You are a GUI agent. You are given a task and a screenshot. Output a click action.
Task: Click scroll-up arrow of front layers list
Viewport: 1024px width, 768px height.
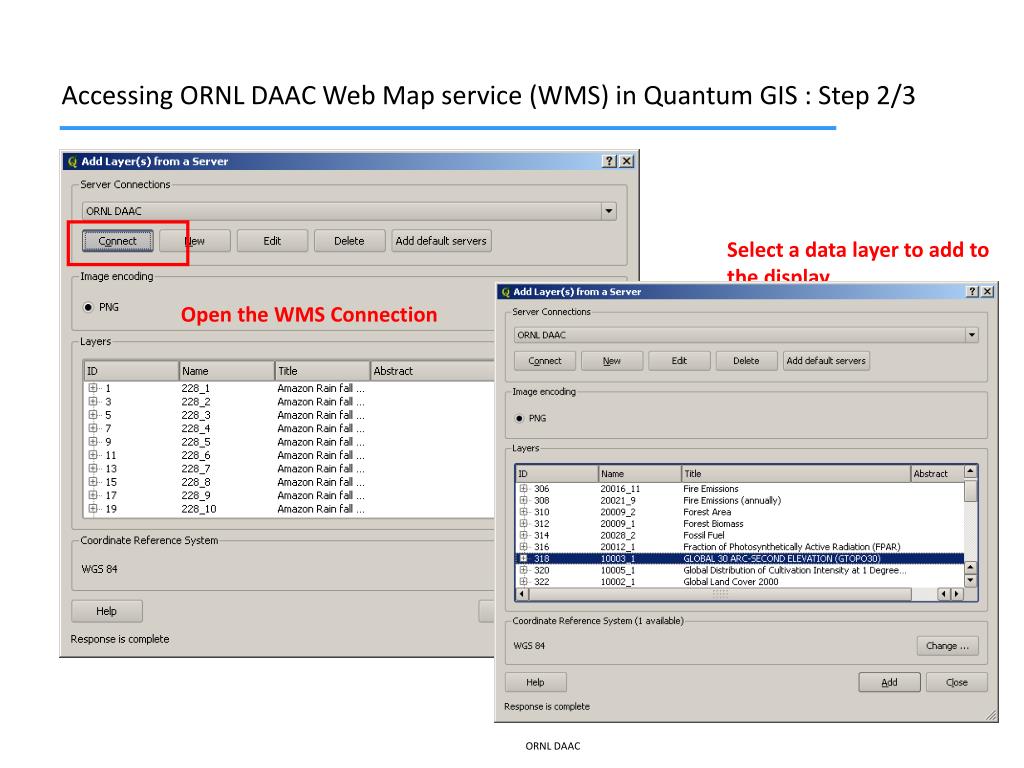[970, 471]
